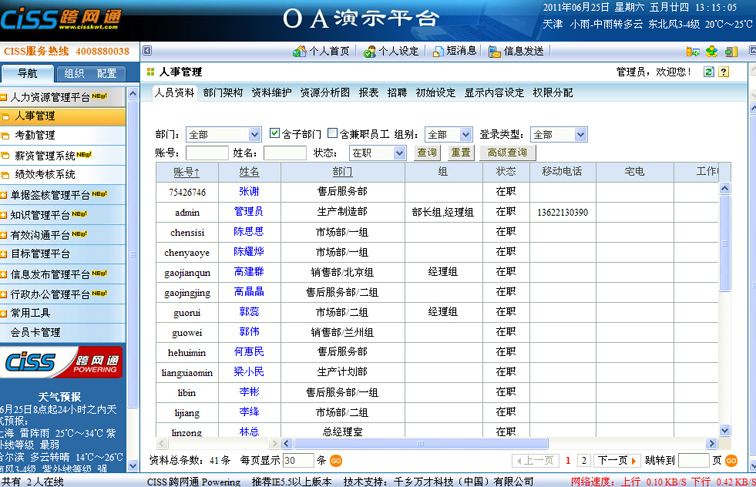756x487 pixels.
Task: Switch to the 权限分配 tab
Action: click(553, 92)
